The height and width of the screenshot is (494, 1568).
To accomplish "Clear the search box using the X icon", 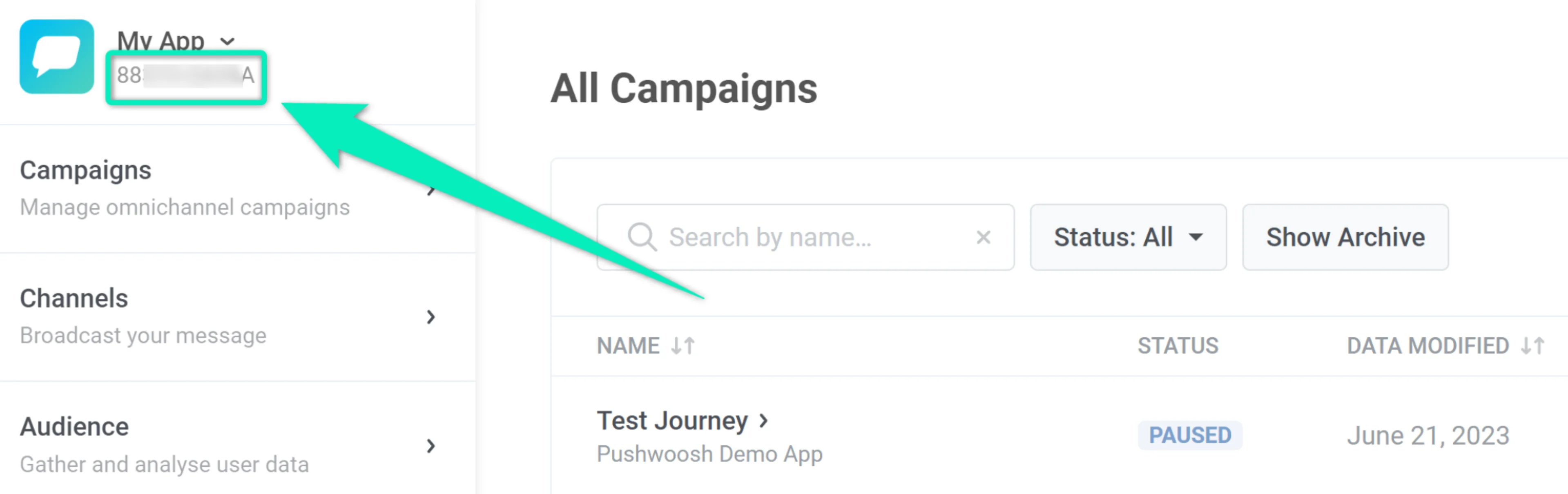I will coord(984,237).
